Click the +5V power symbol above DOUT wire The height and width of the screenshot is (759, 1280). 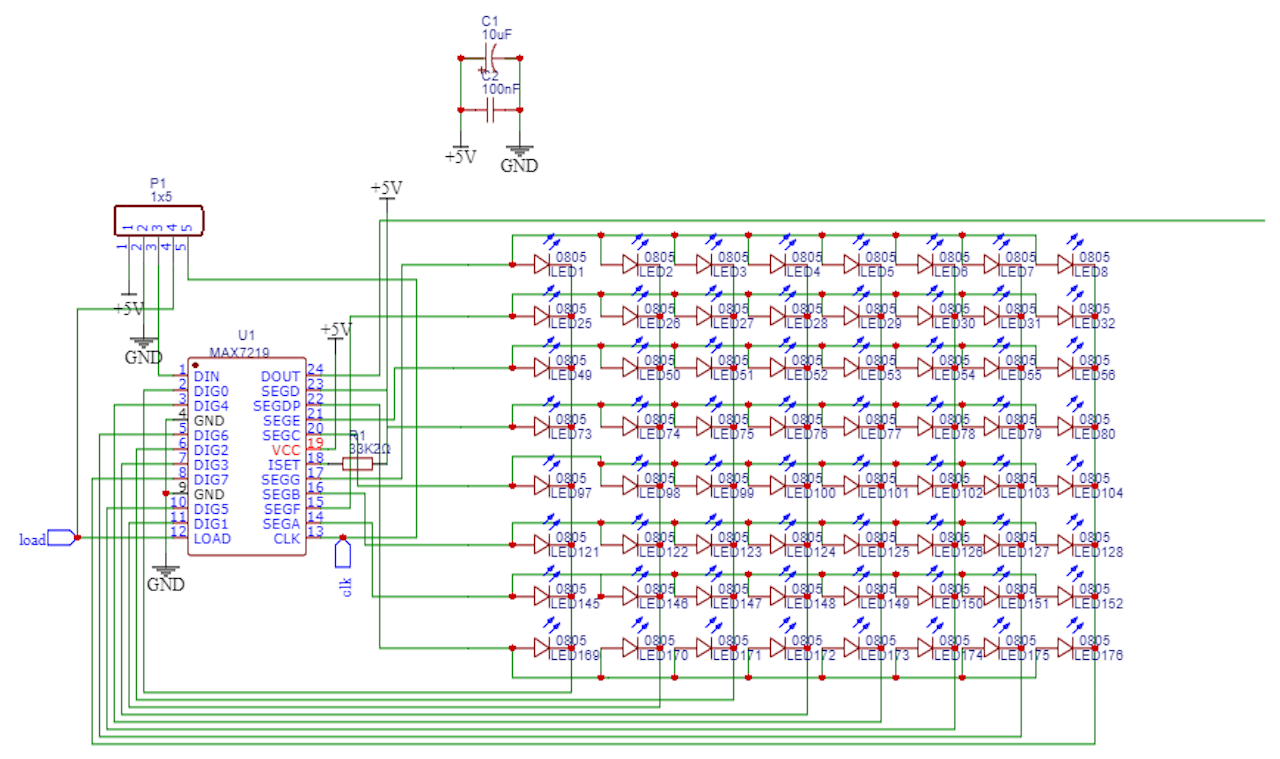point(386,189)
